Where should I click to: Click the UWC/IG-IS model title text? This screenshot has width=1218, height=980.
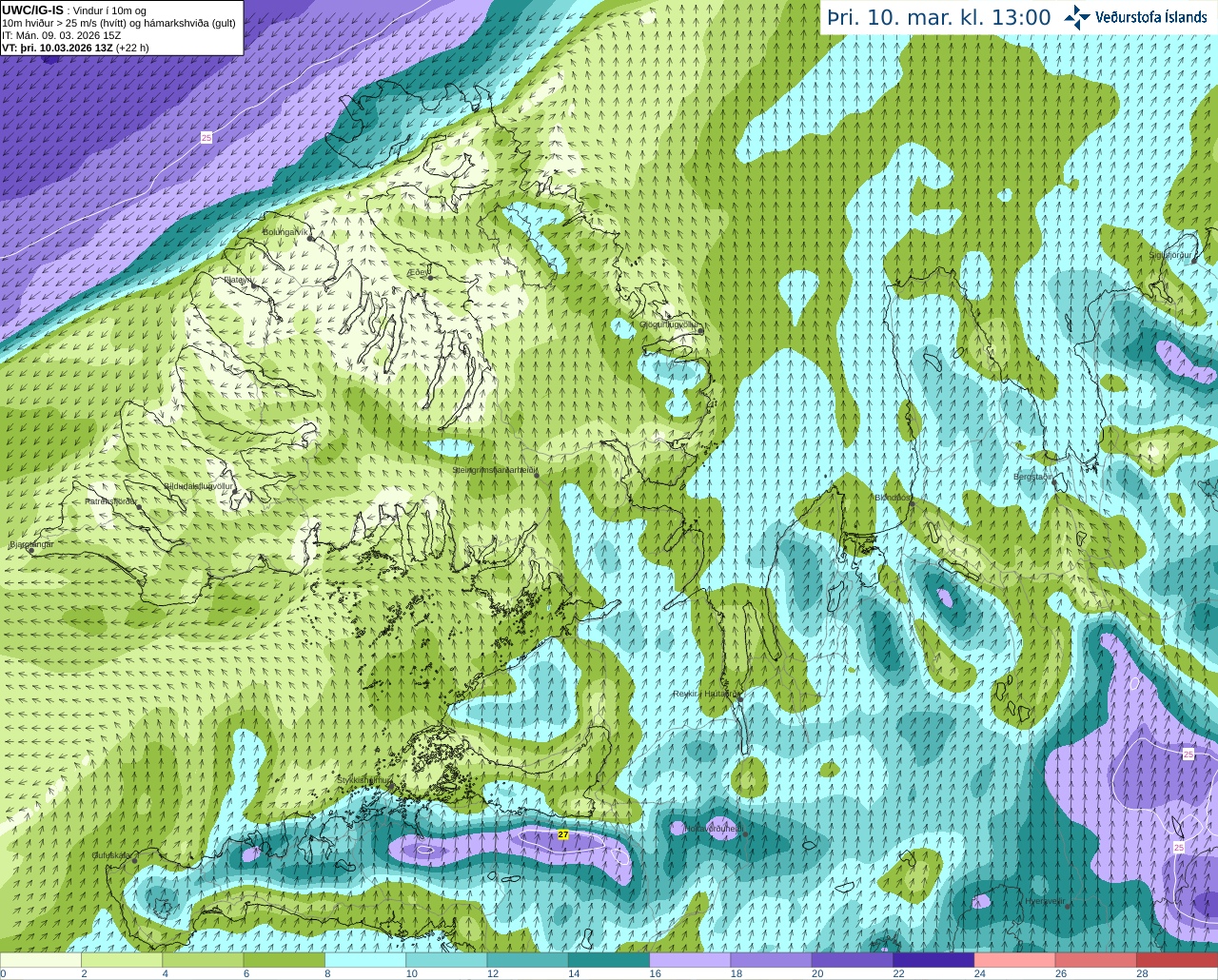(33, 10)
